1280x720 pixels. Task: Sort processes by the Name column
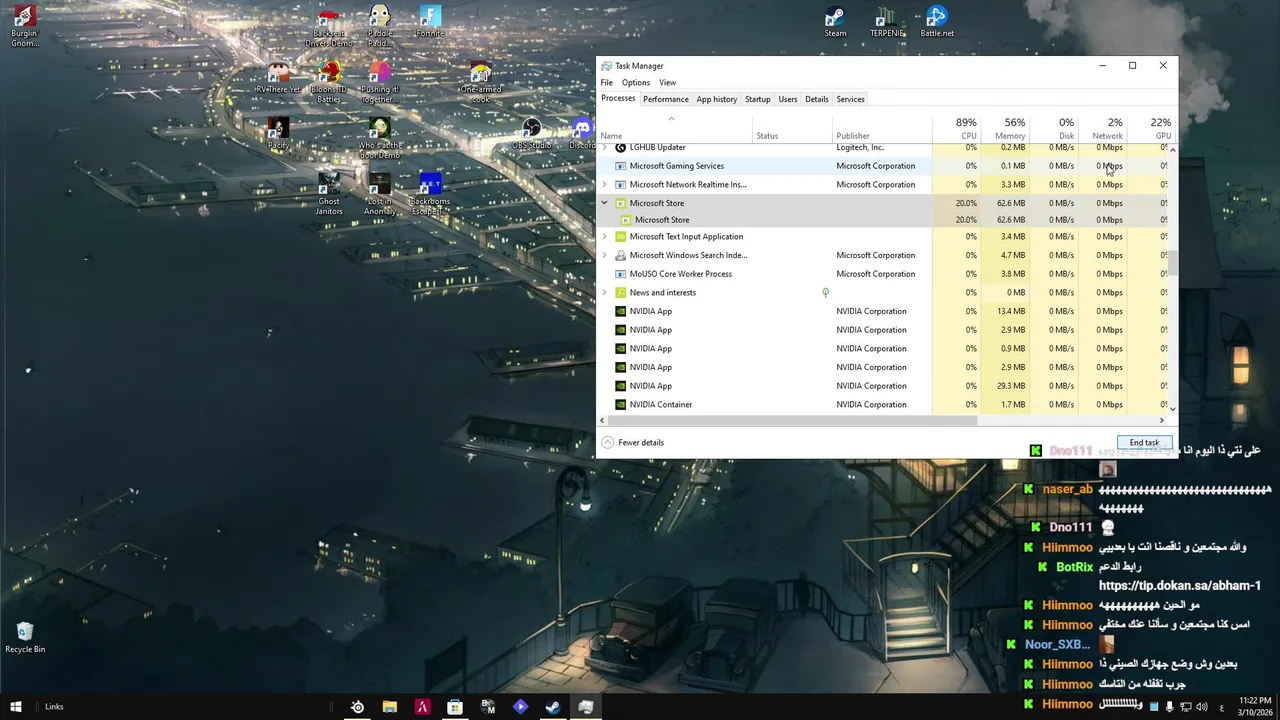coord(675,128)
